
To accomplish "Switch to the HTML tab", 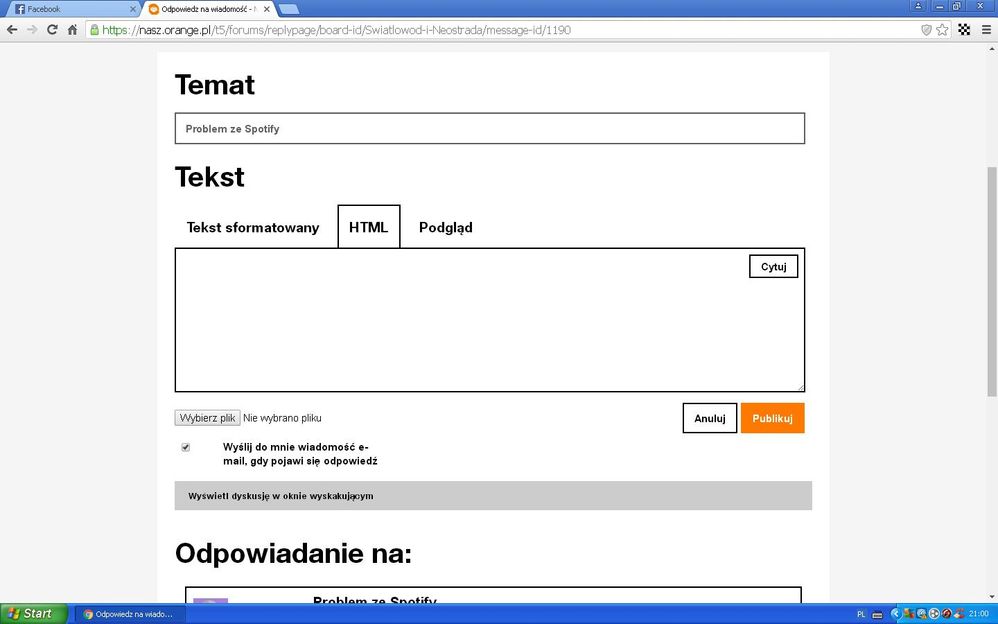I will (x=368, y=227).
